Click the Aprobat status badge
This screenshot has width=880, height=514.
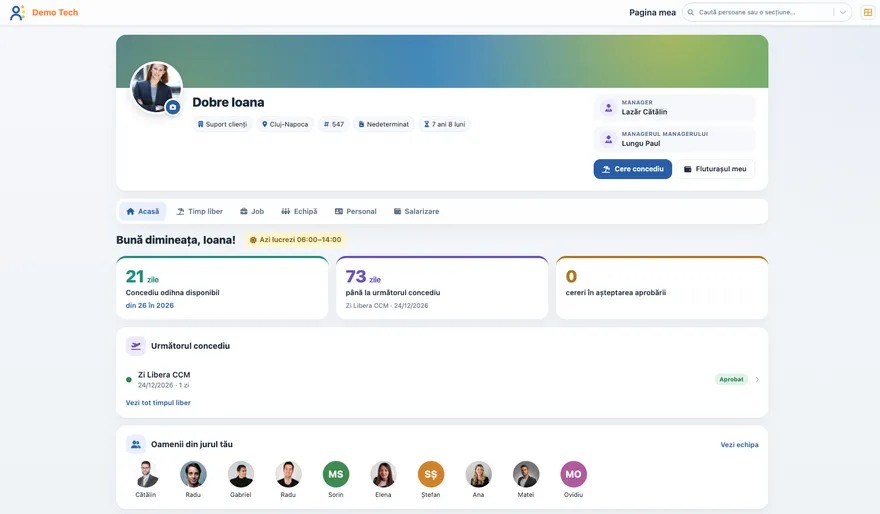[x=731, y=380]
